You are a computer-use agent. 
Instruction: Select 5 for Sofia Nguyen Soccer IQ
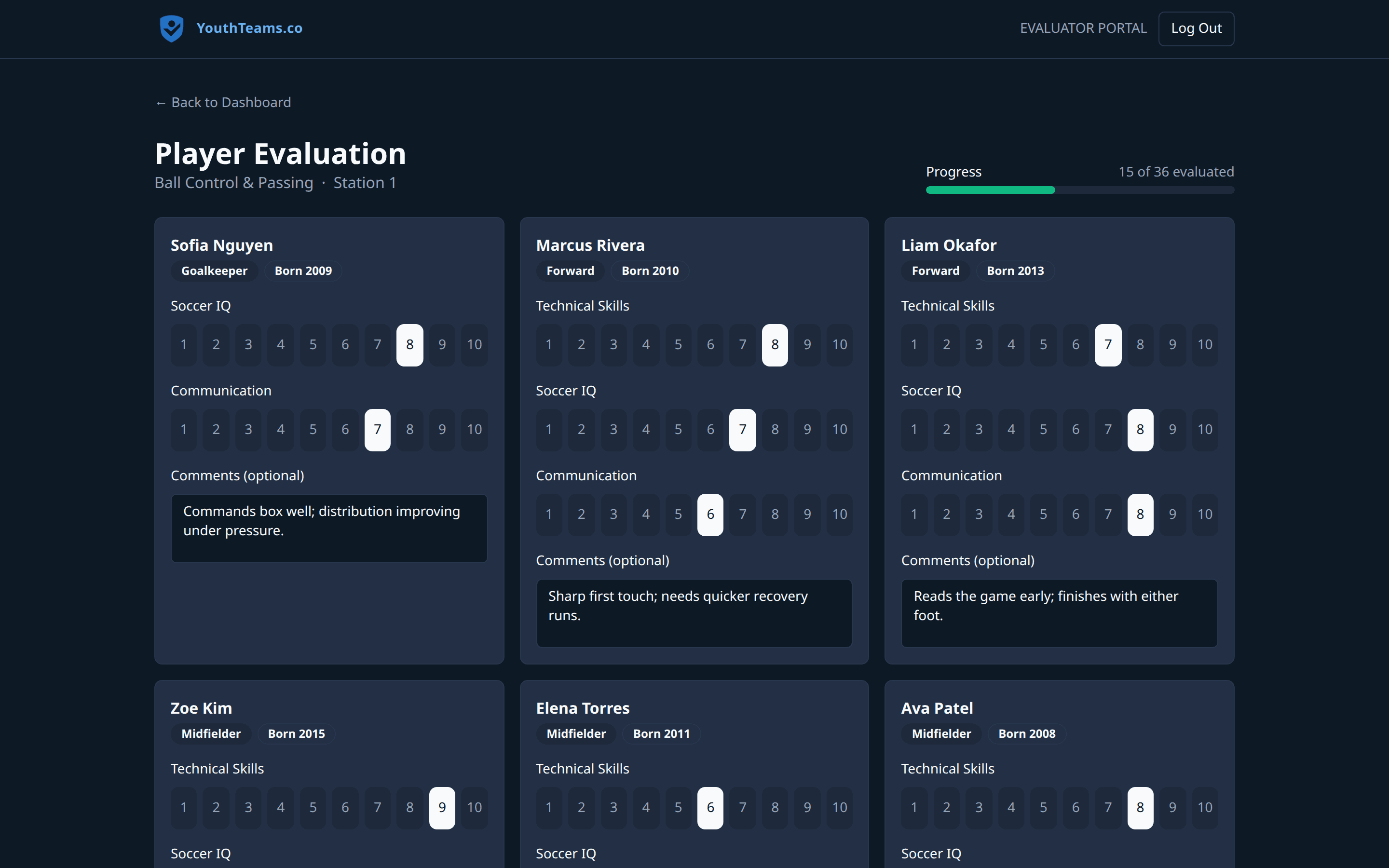click(313, 345)
